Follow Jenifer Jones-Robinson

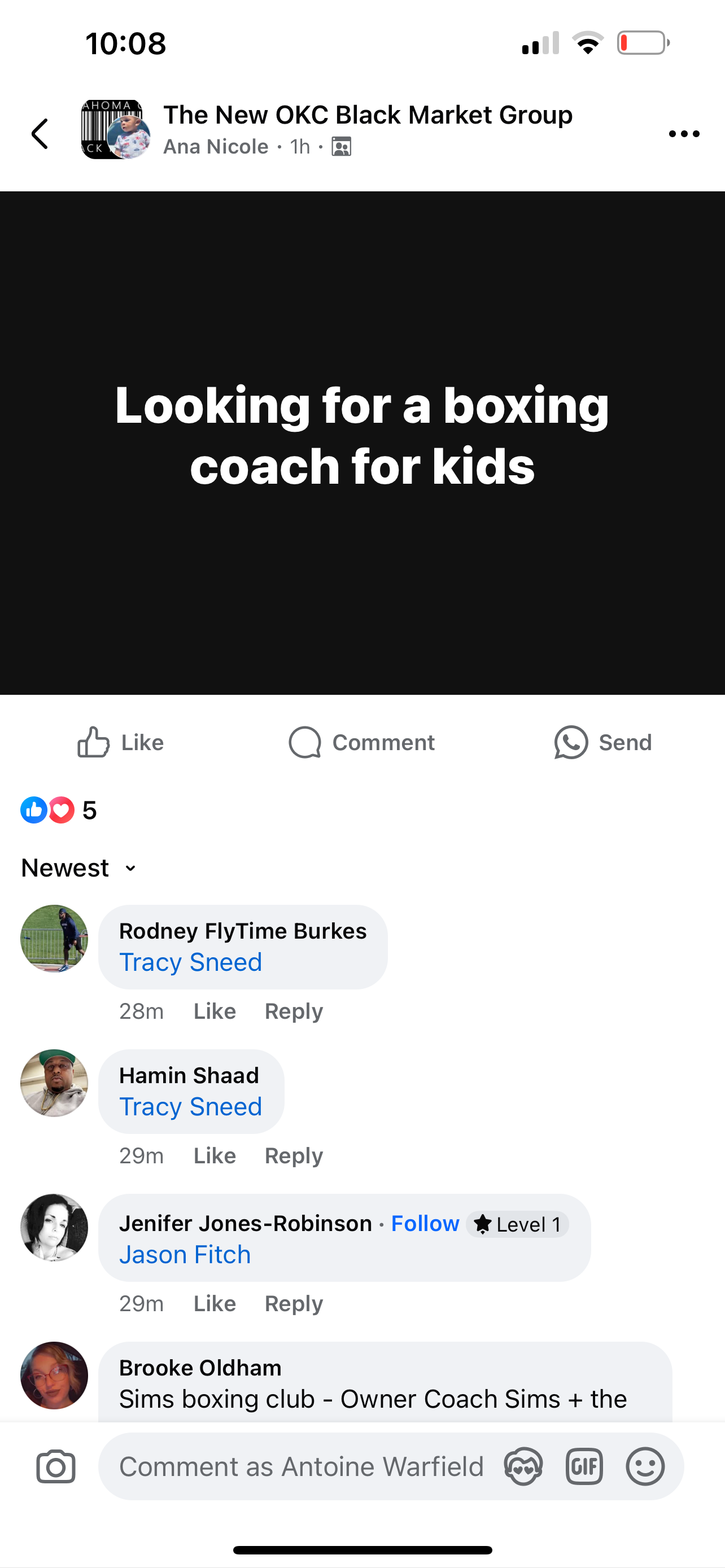pyautogui.click(x=425, y=1224)
